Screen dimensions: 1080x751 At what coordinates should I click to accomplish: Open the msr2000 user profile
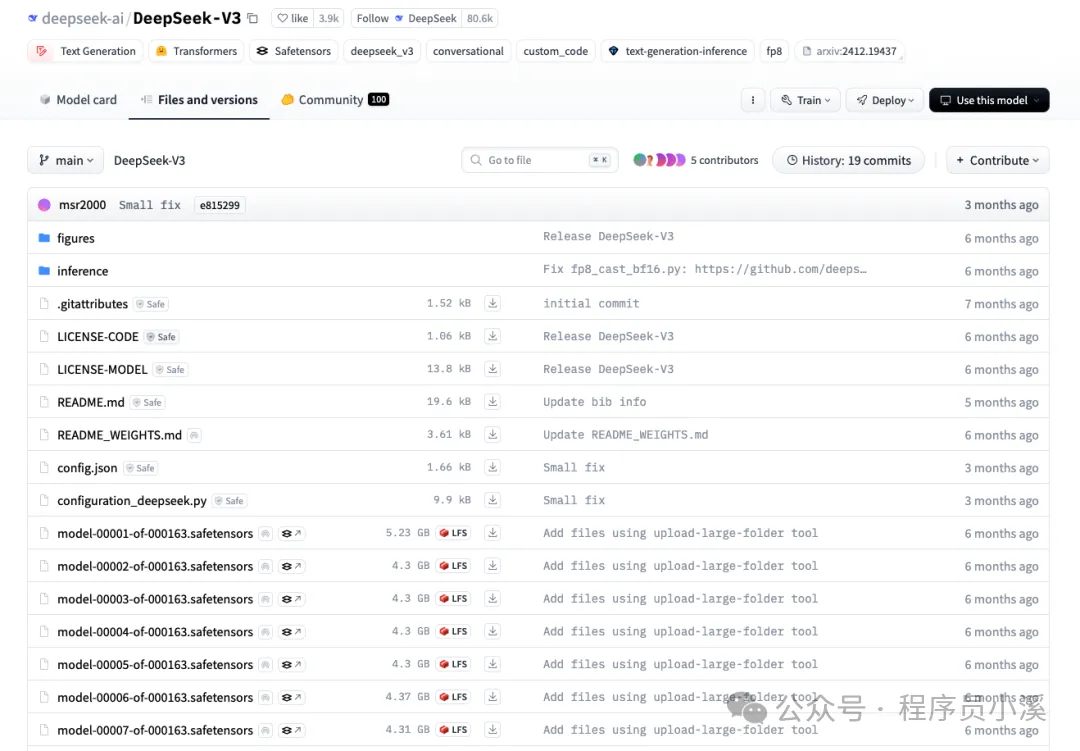82,205
